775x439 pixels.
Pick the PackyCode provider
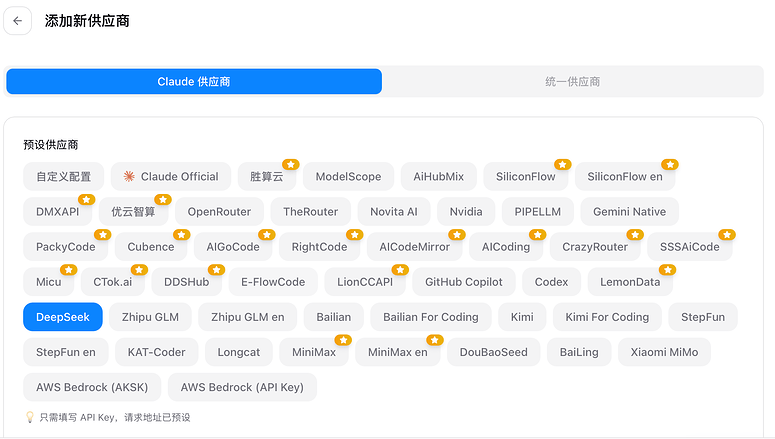coord(66,247)
